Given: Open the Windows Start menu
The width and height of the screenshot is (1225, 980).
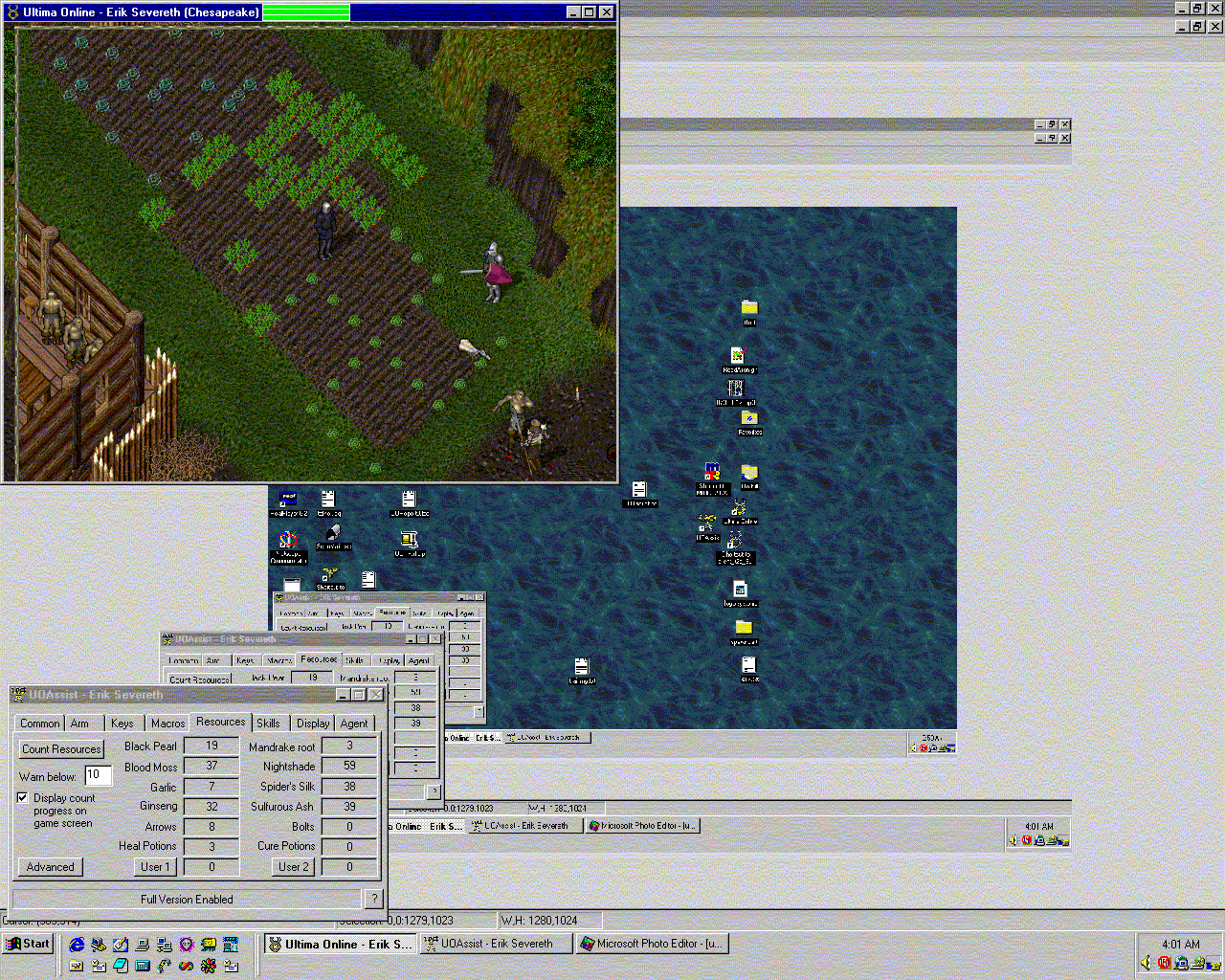Looking at the screenshot, I should [x=27, y=944].
